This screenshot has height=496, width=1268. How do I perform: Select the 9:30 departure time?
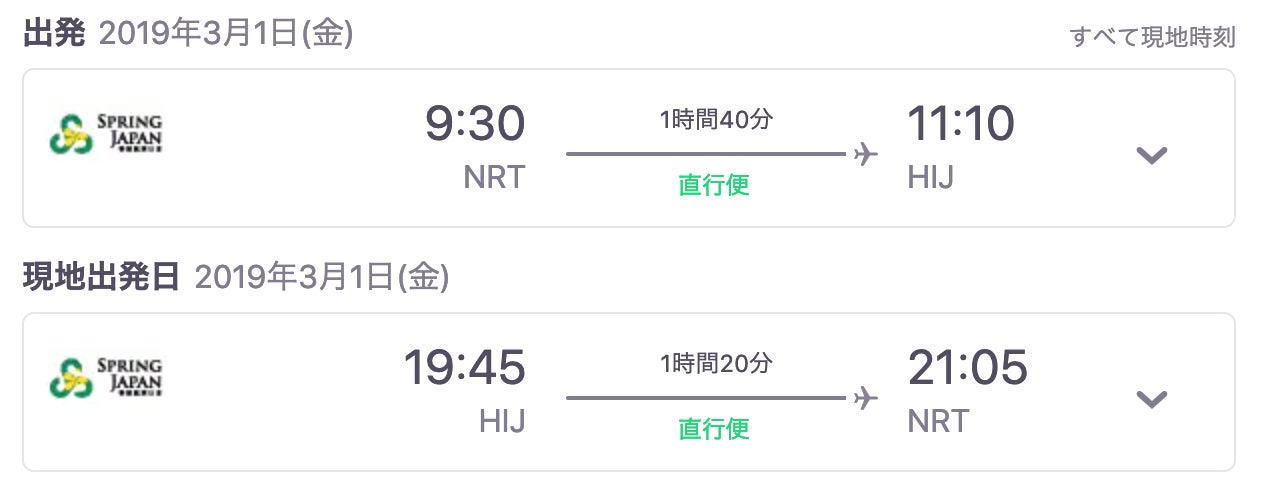coord(475,126)
